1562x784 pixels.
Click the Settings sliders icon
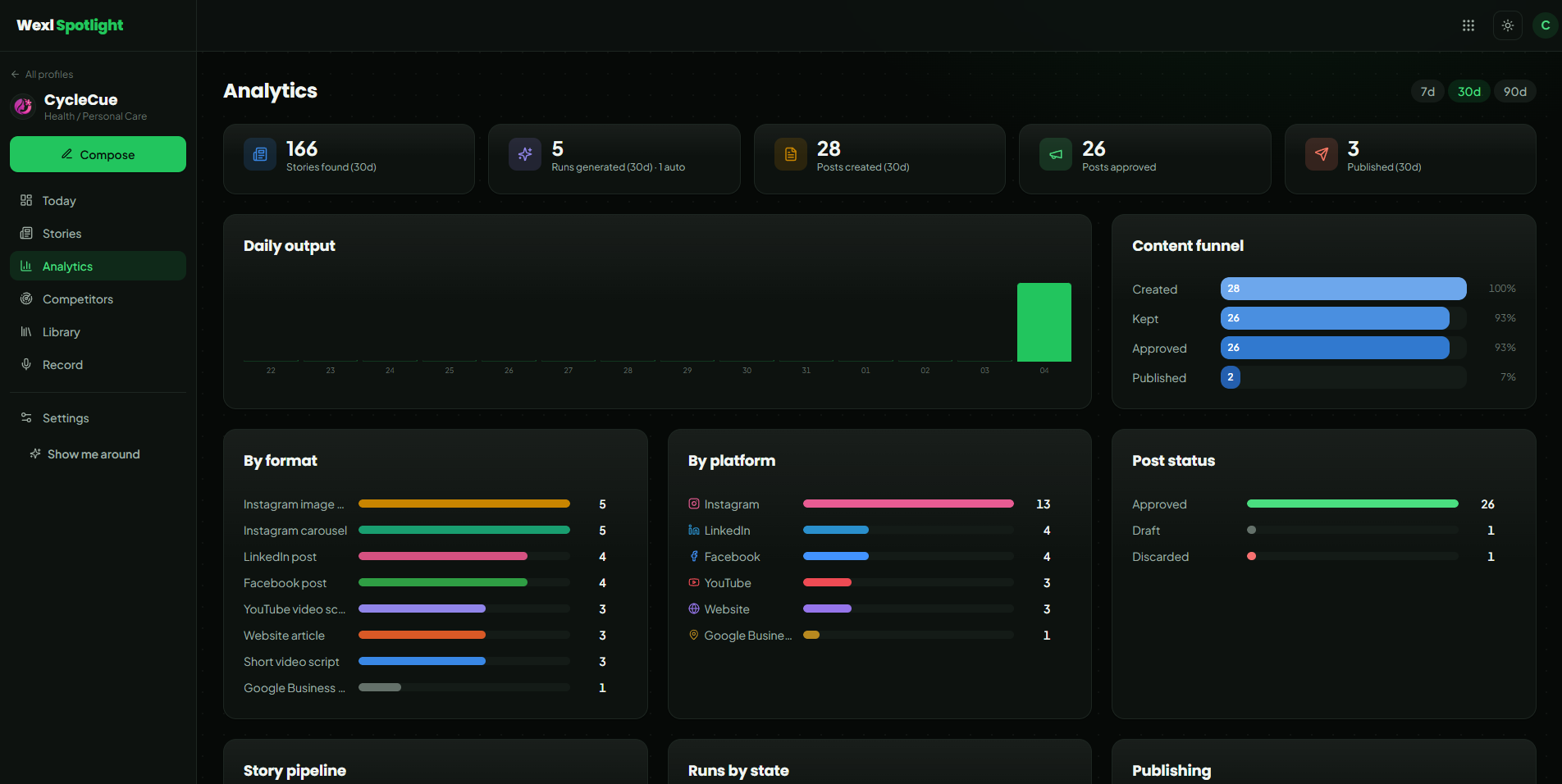tap(26, 417)
